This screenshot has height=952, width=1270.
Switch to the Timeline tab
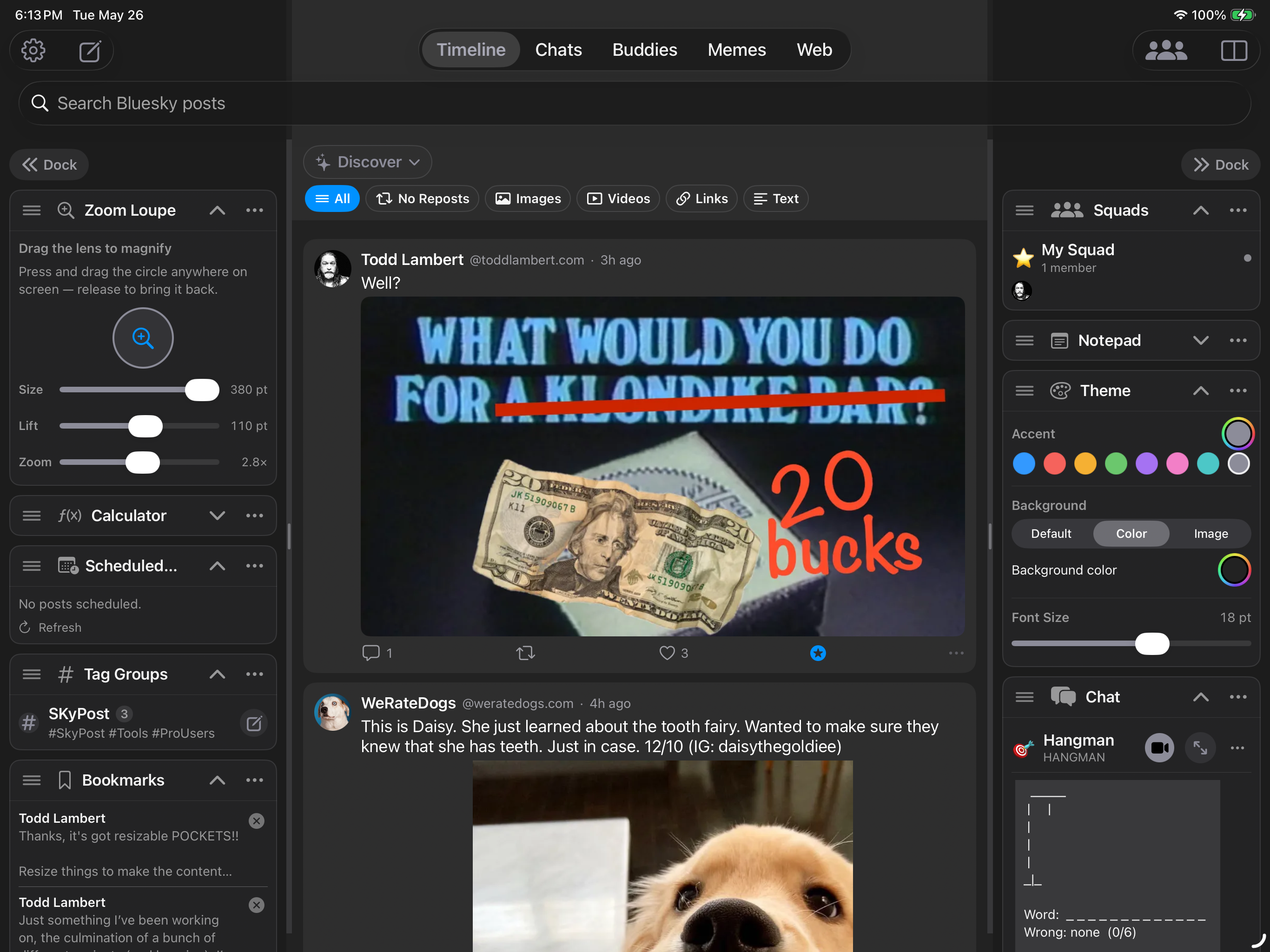tap(471, 49)
